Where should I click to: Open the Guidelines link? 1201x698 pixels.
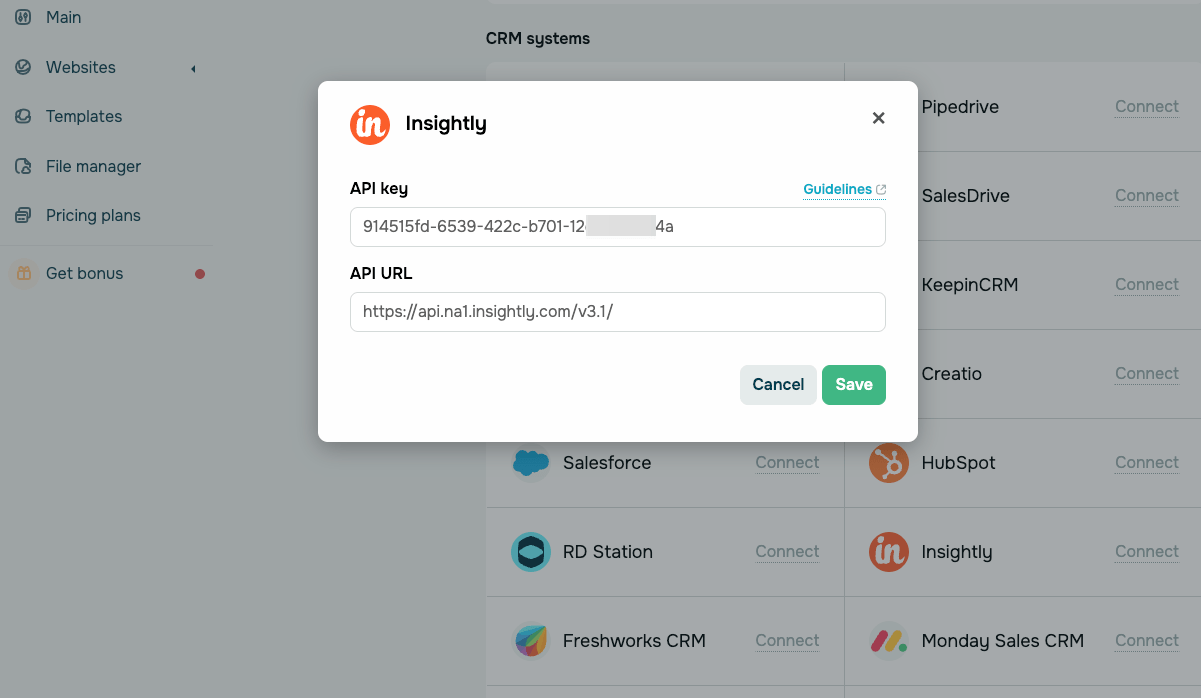click(x=838, y=189)
